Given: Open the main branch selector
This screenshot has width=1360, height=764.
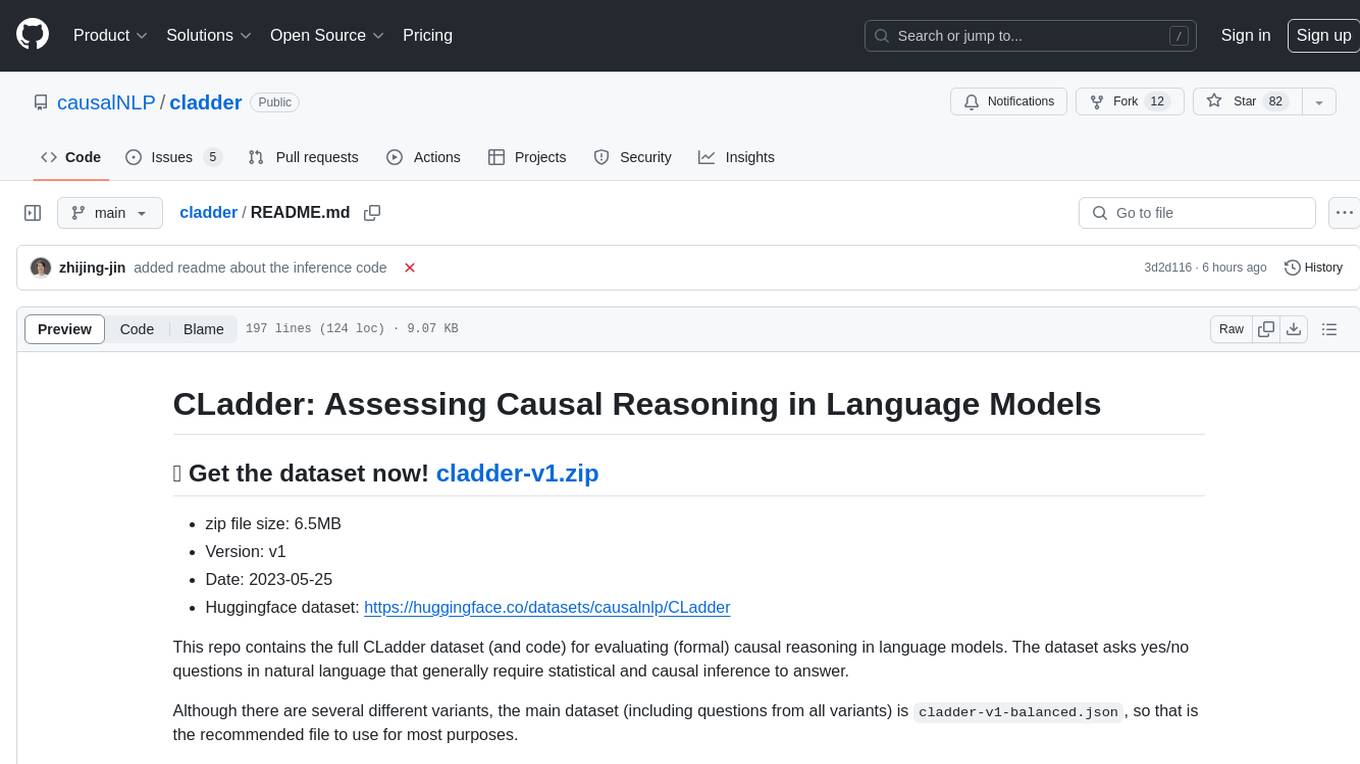Looking at the screenshot, I should point(110,213).
